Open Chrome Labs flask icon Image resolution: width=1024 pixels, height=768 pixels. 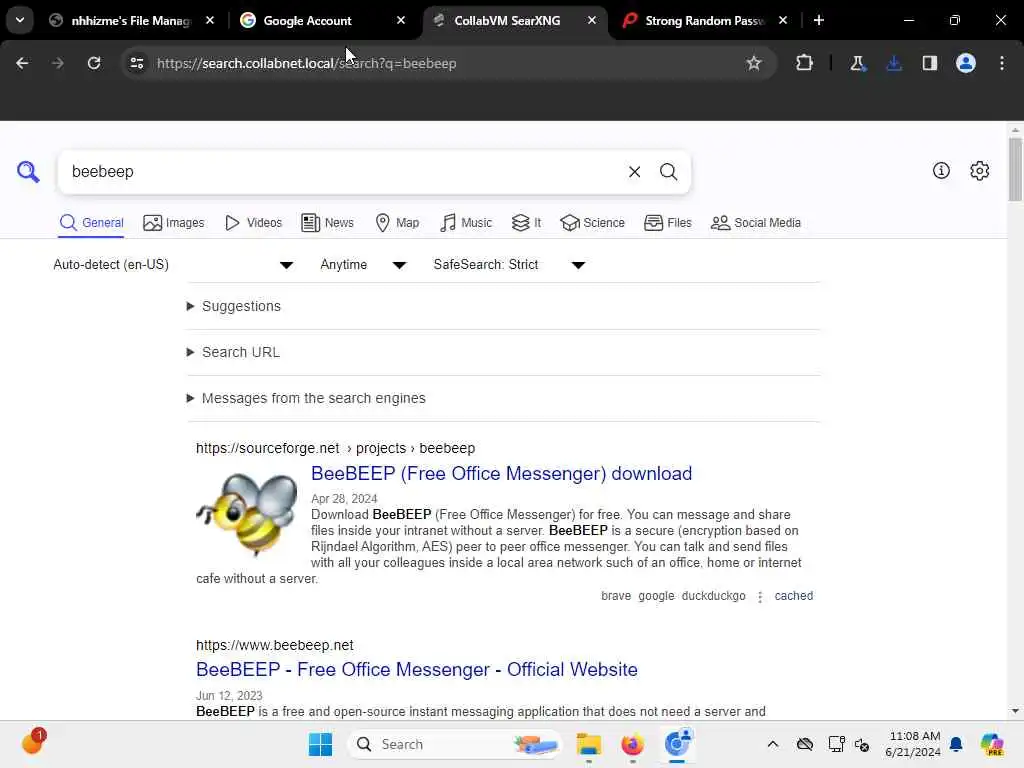click(x=857, y=63)
